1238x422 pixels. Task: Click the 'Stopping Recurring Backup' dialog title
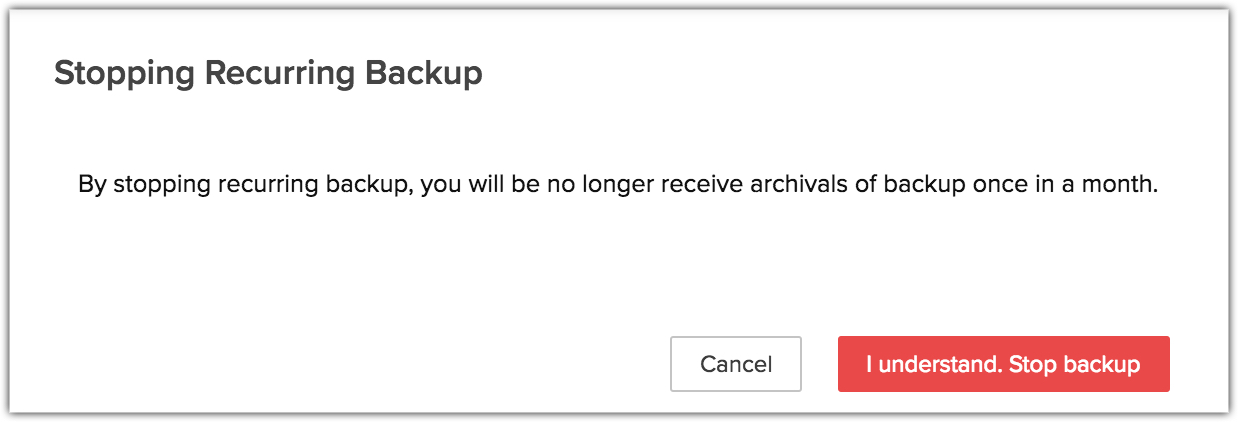point(268,74)
